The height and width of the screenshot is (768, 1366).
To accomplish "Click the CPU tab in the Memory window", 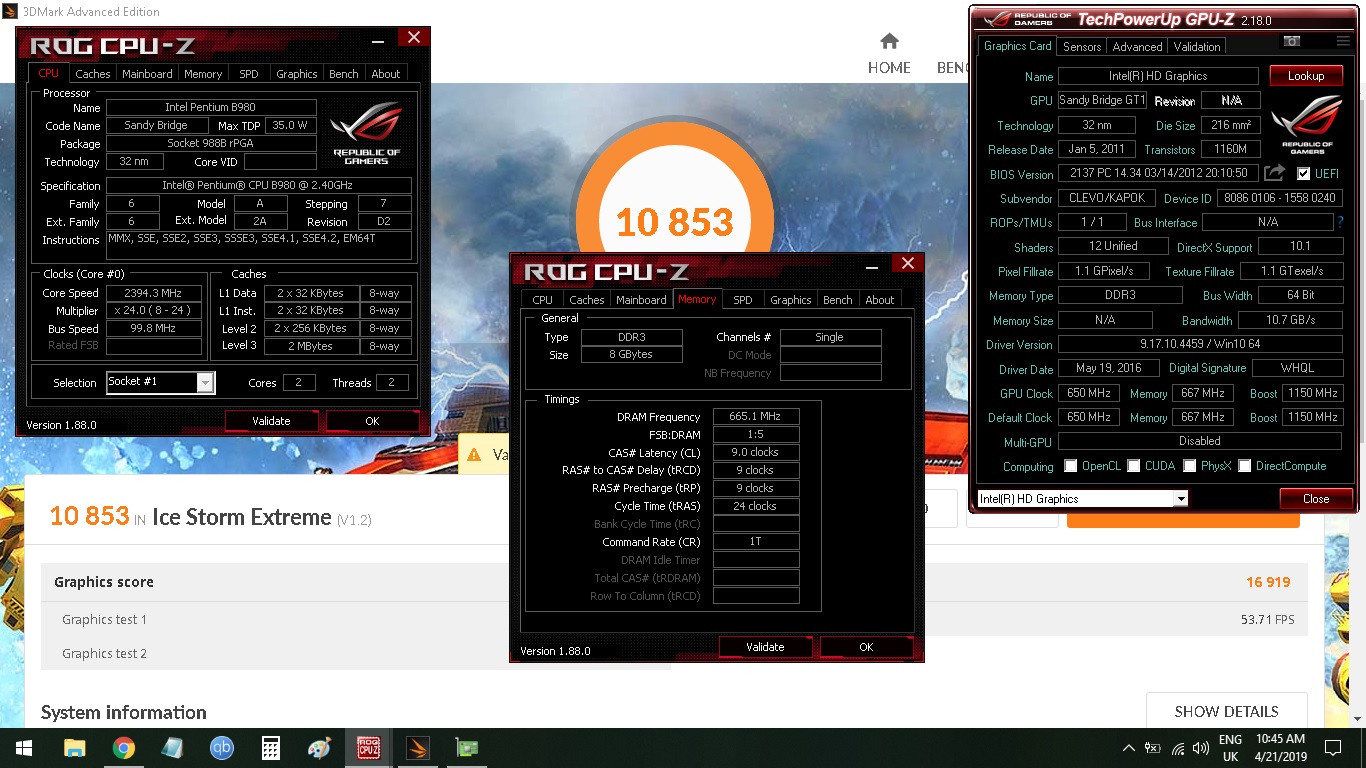I will point(543,299).
